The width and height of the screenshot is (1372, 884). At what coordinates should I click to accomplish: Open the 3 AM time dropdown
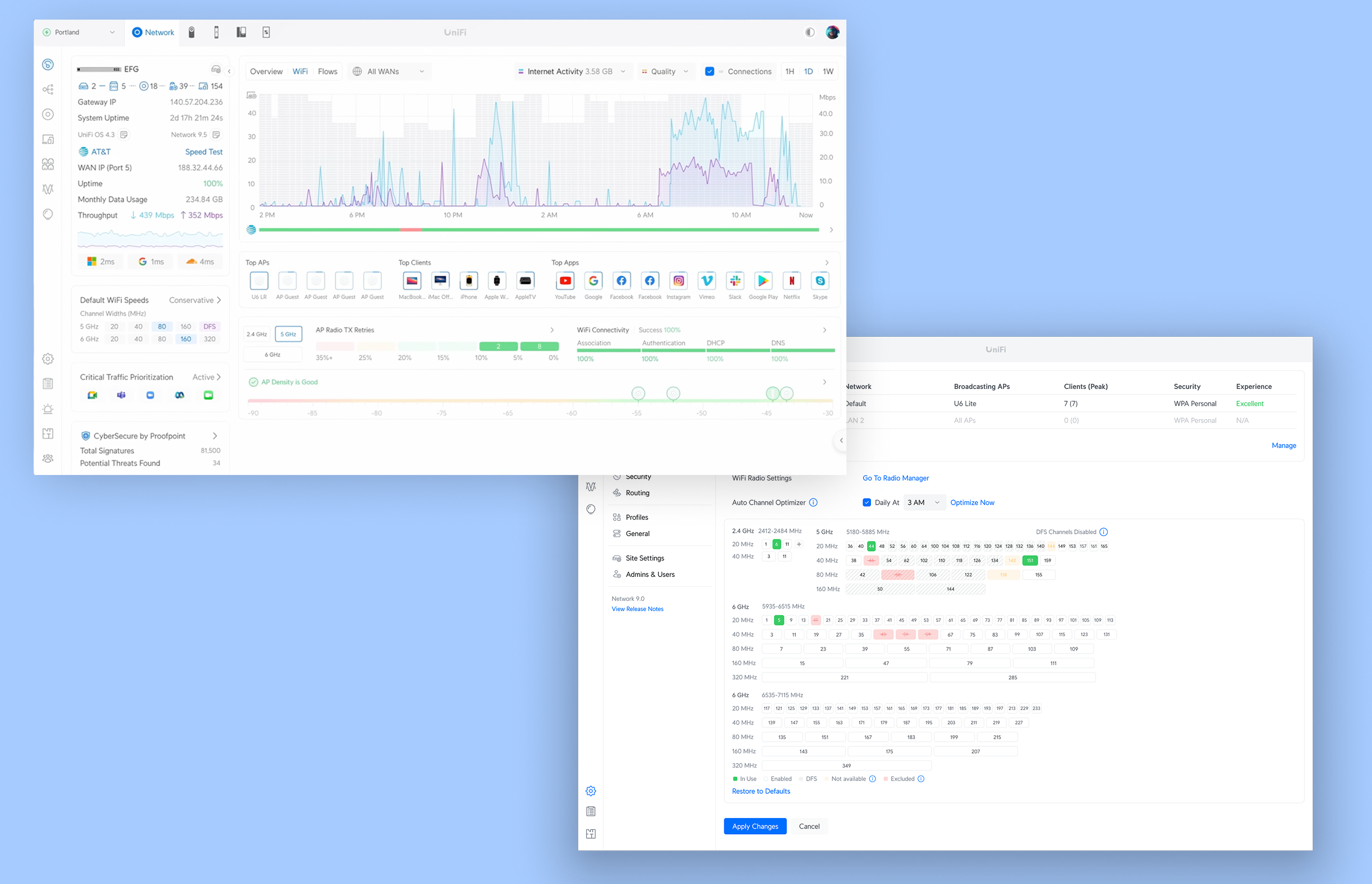(924, 502)
